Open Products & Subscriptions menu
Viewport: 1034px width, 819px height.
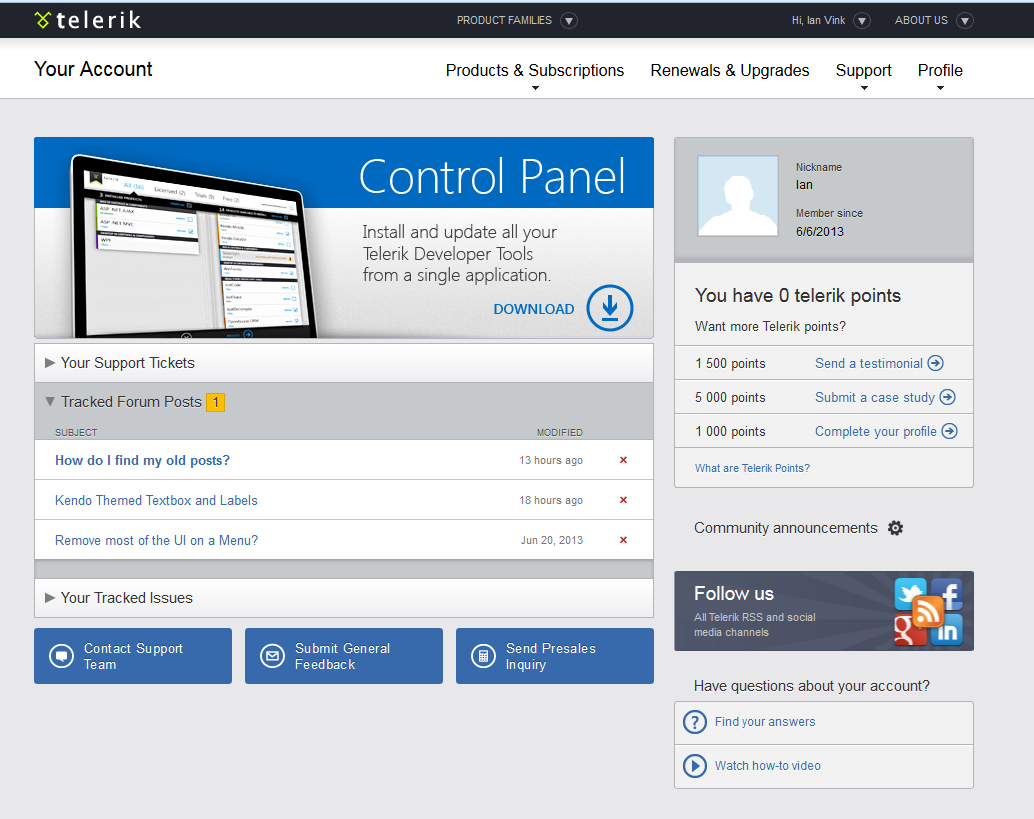tap(534, 71)
